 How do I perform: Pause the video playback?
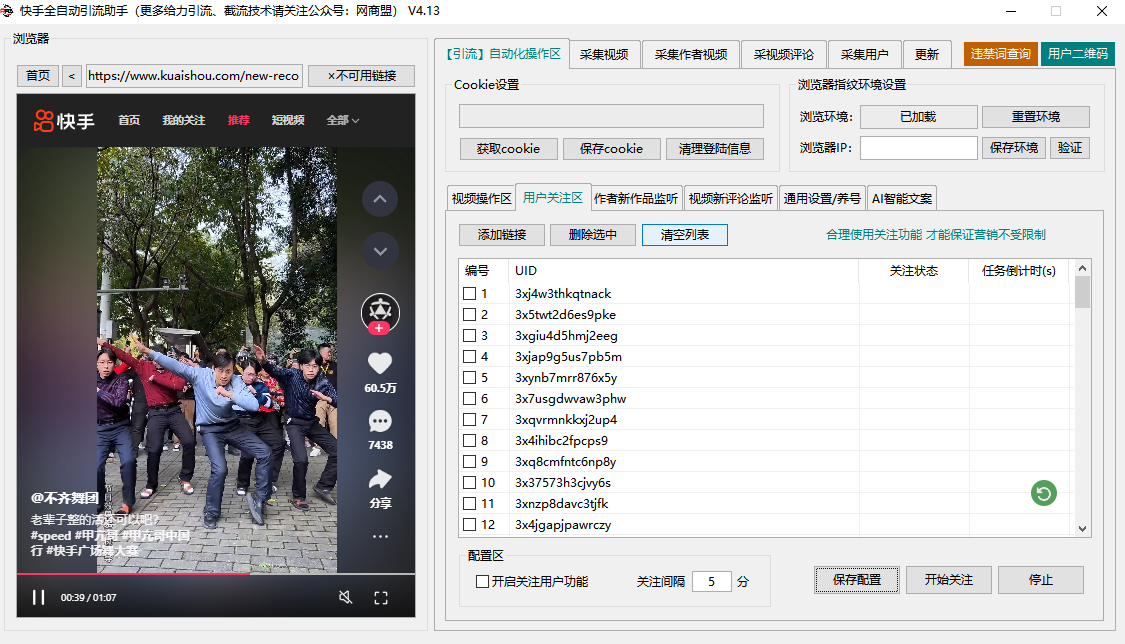click(x=38, y=597)
